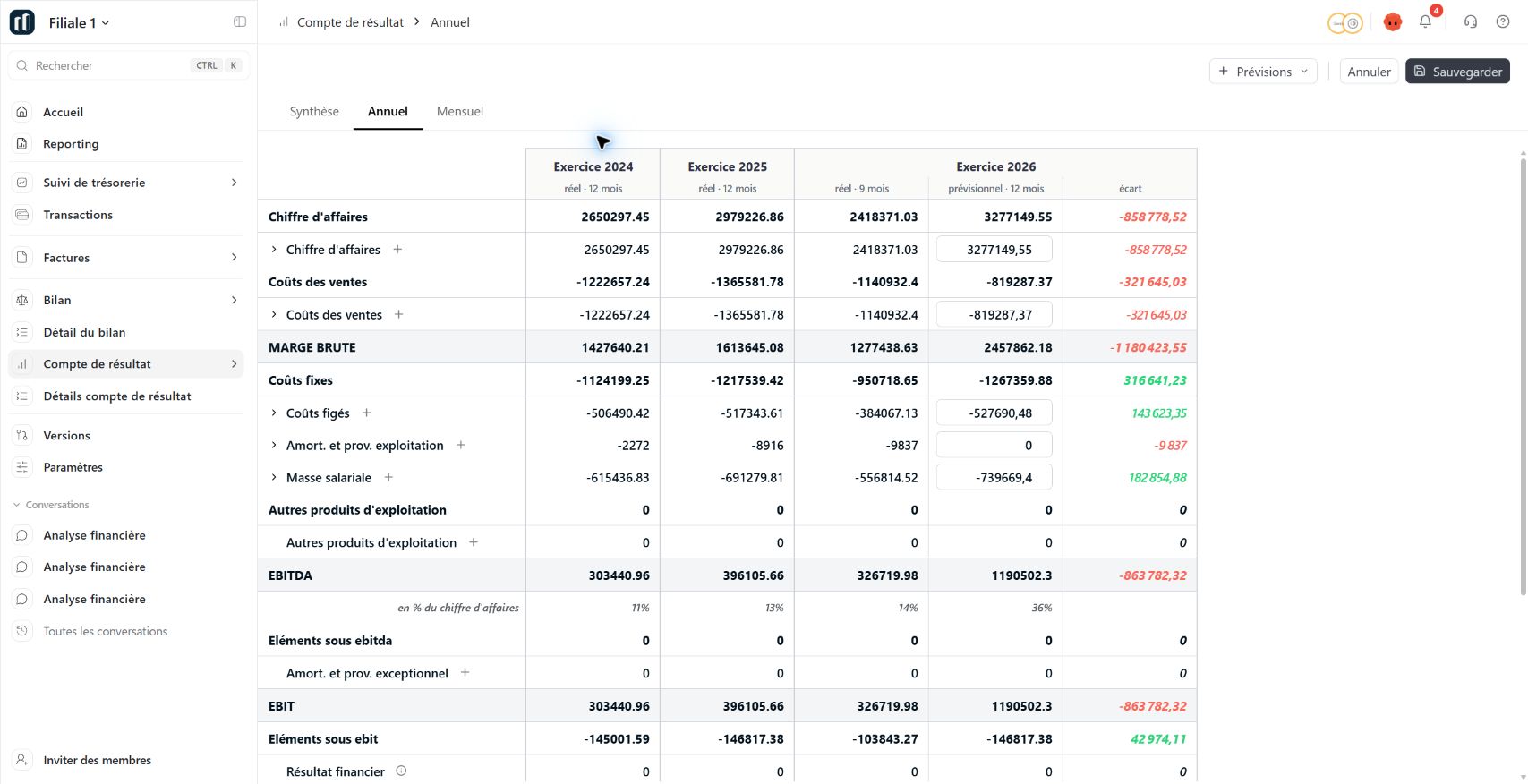Select the Annuel tab

click(388, 112)
